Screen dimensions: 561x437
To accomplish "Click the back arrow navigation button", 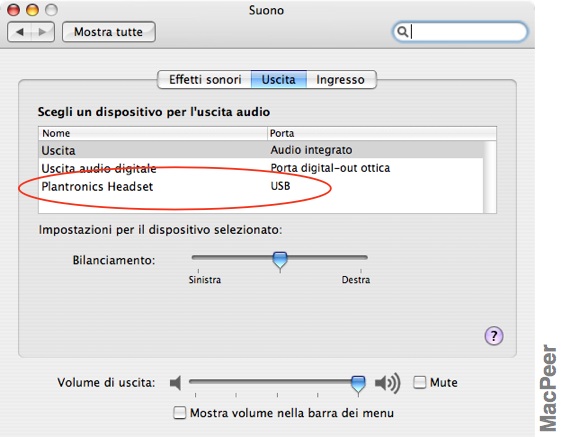I will 19,32.
